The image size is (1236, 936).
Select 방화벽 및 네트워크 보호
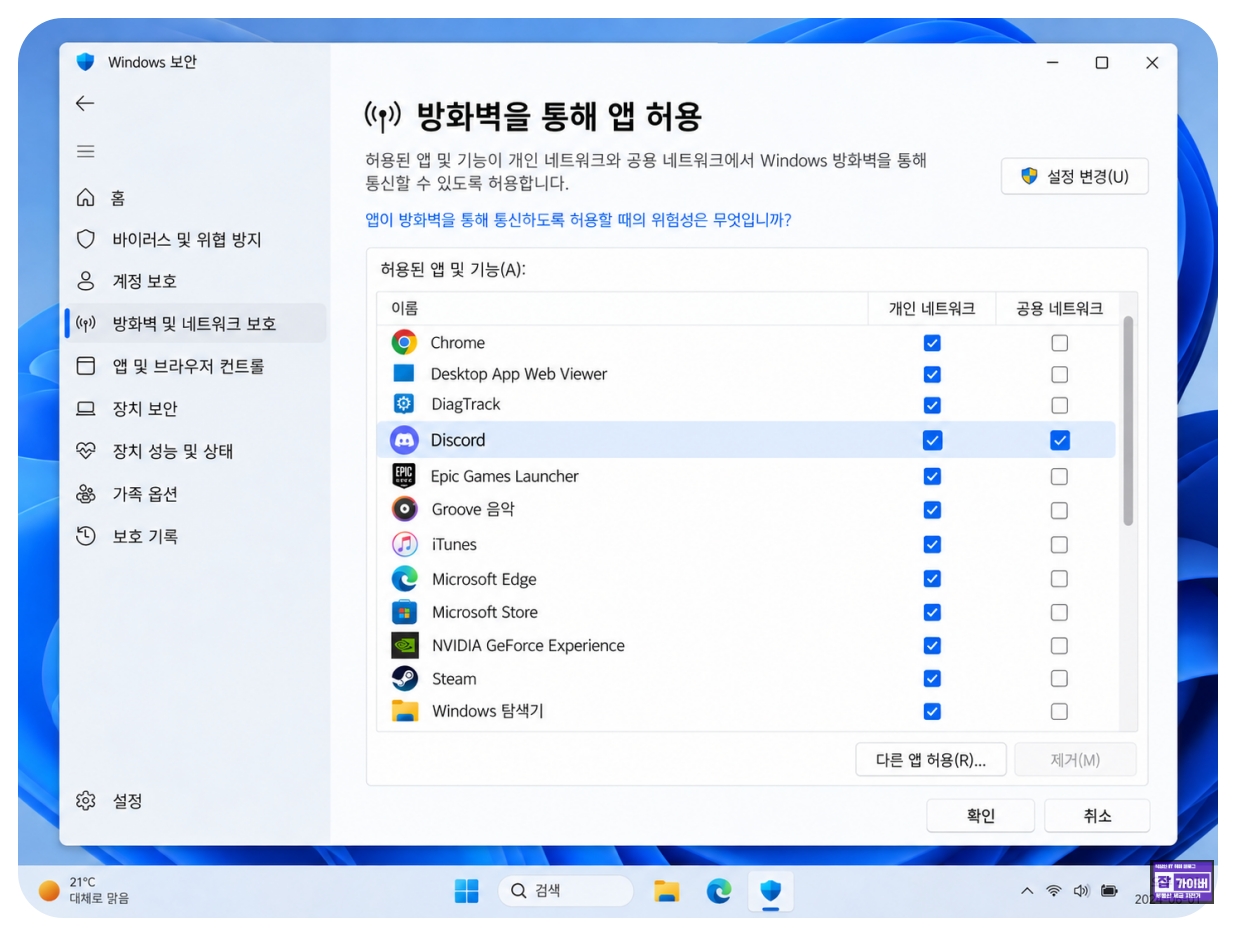coord(195,323)
